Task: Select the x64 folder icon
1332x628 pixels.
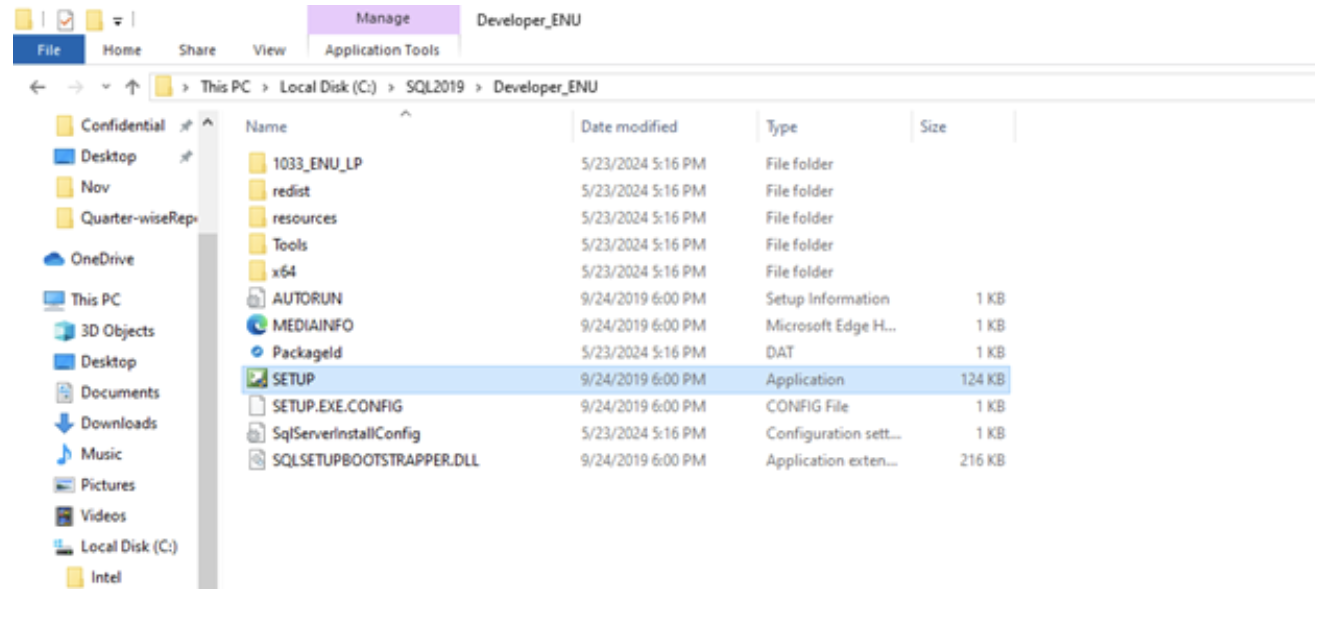Action: 256,272
